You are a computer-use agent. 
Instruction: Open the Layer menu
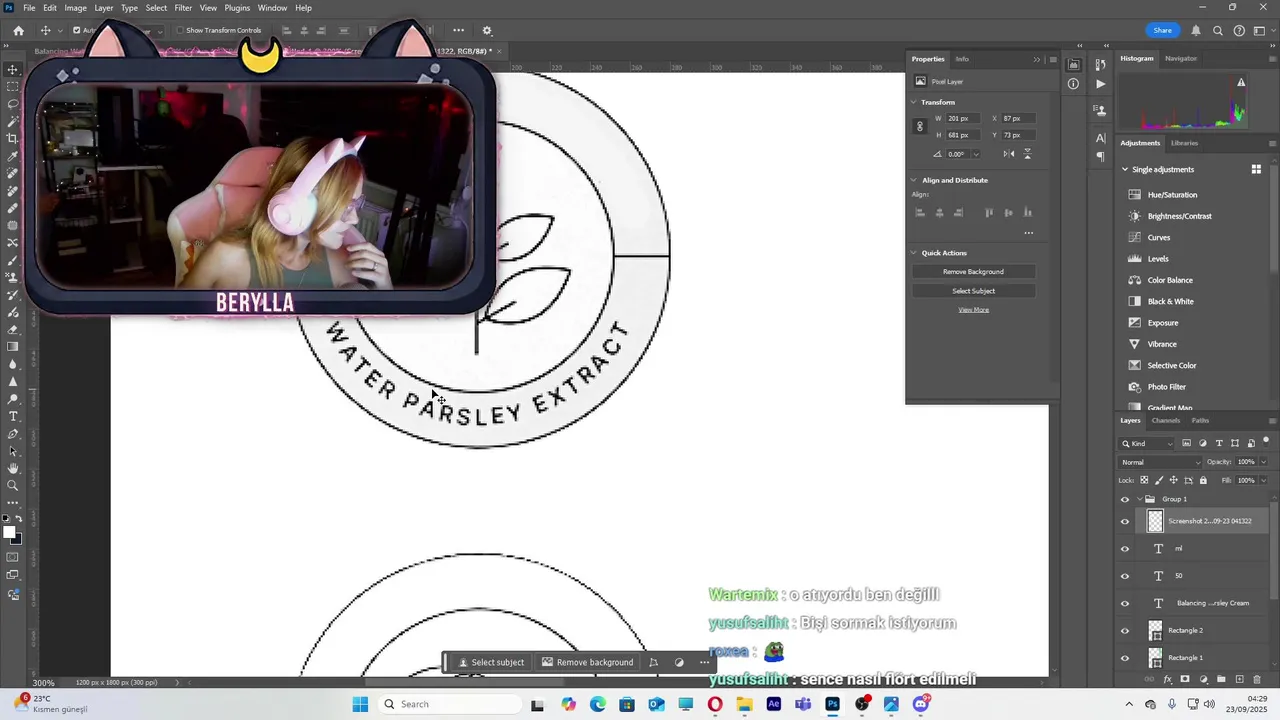click(104, 8)
